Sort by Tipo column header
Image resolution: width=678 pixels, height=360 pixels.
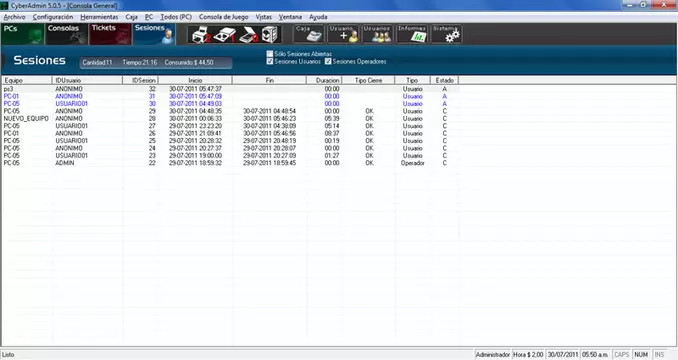coord(413,80)
